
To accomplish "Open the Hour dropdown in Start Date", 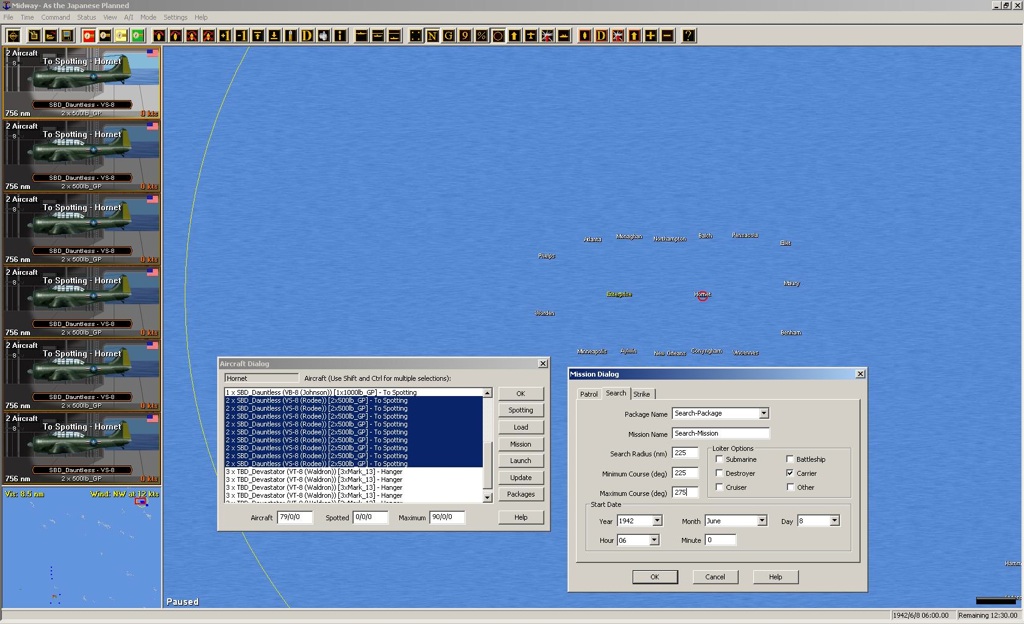I will [654, 540].
